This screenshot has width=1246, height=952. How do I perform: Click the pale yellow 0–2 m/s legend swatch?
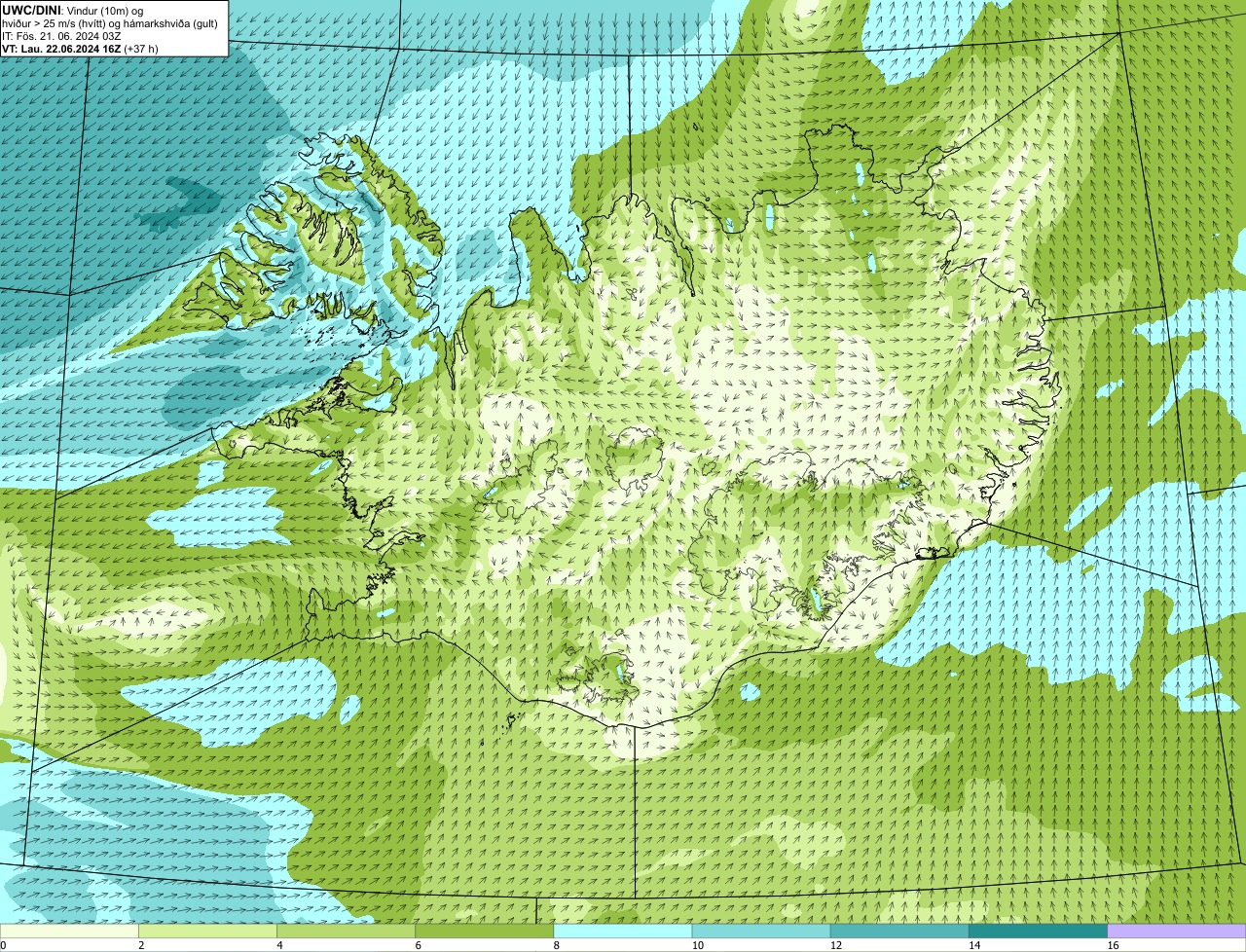(x=69, y=931)
